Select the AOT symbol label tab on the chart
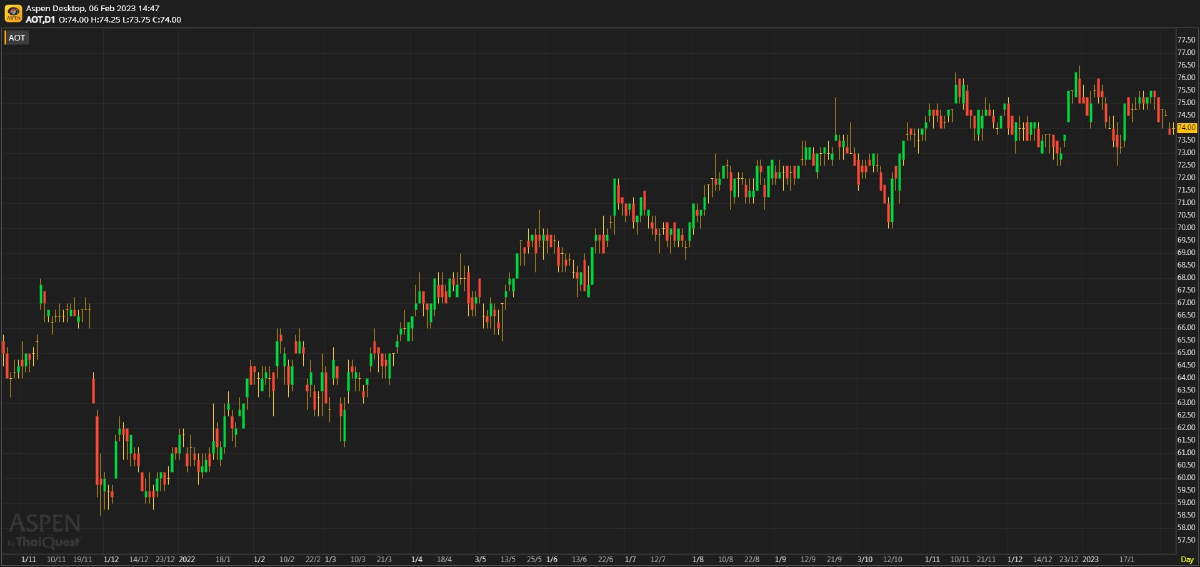The image size is (1200, 567). (x=17, y=38)
